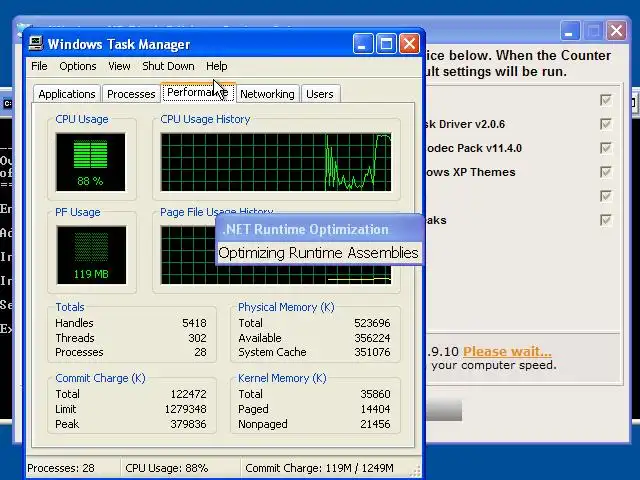Toggle the checkbox on the 'aks' row
This screenshot has width=640, height=480.
606,220
